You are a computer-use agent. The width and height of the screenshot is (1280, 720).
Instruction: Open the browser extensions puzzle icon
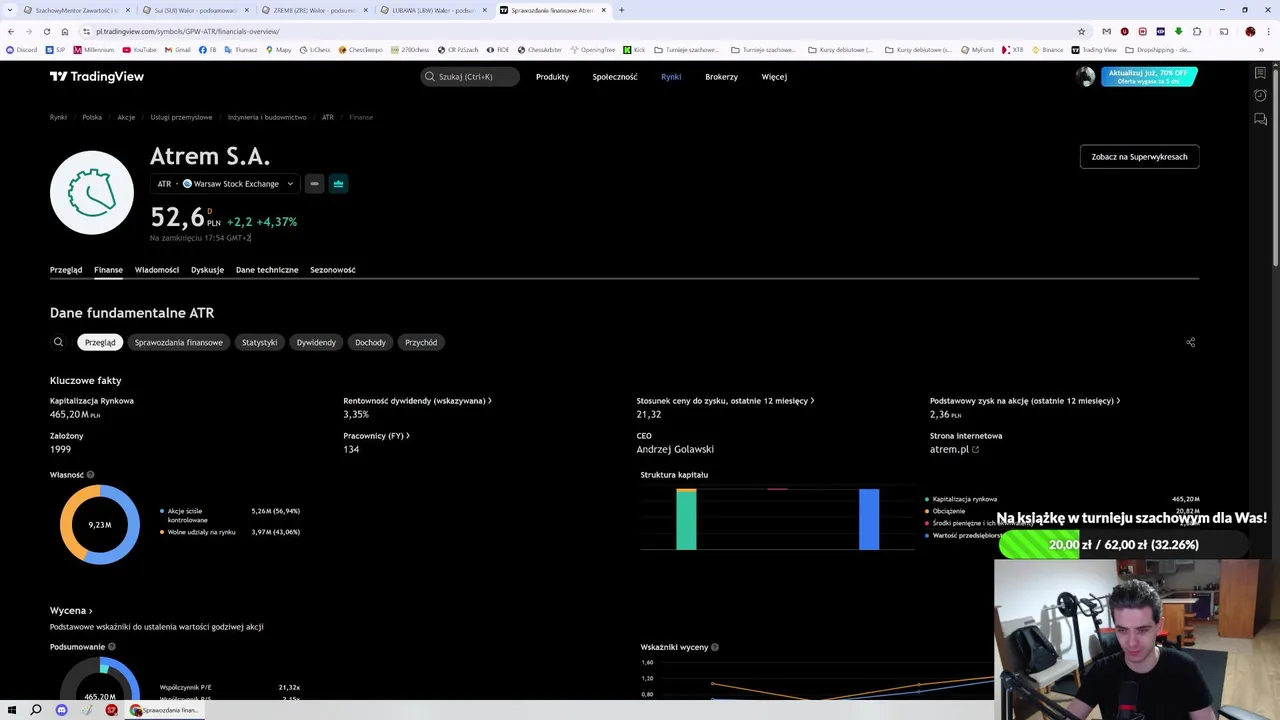click(x=1197, y=31)
